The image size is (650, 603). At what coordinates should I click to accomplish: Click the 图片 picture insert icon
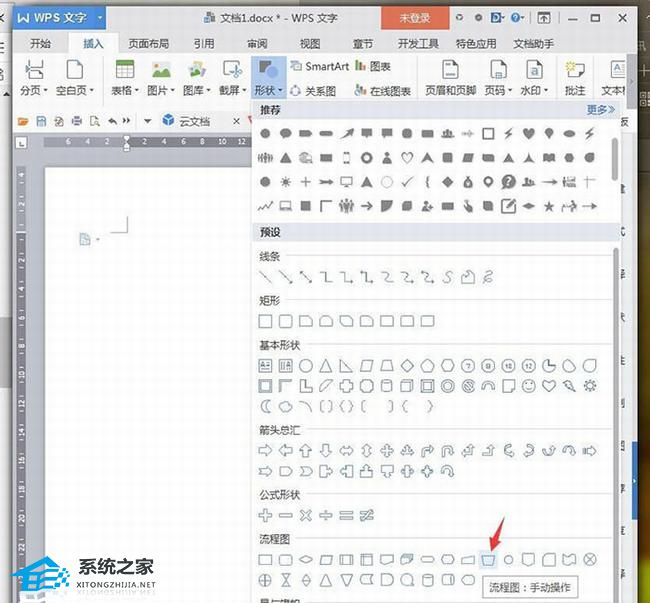161,70
